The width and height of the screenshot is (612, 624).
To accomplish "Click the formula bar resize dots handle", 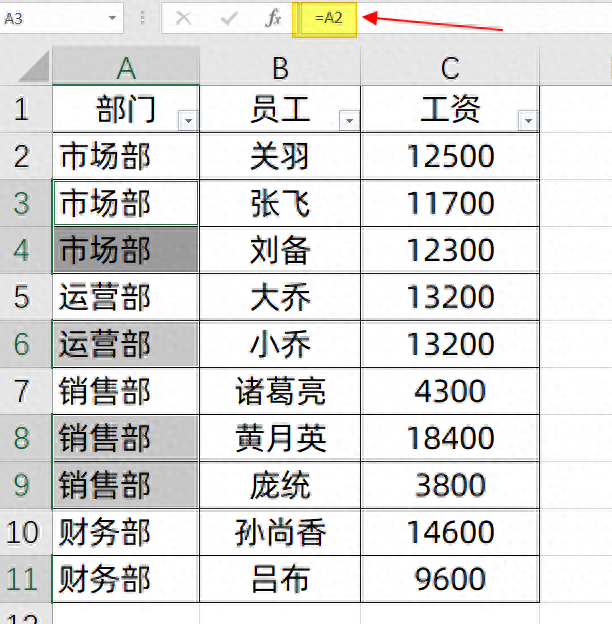I will [142, 18].
